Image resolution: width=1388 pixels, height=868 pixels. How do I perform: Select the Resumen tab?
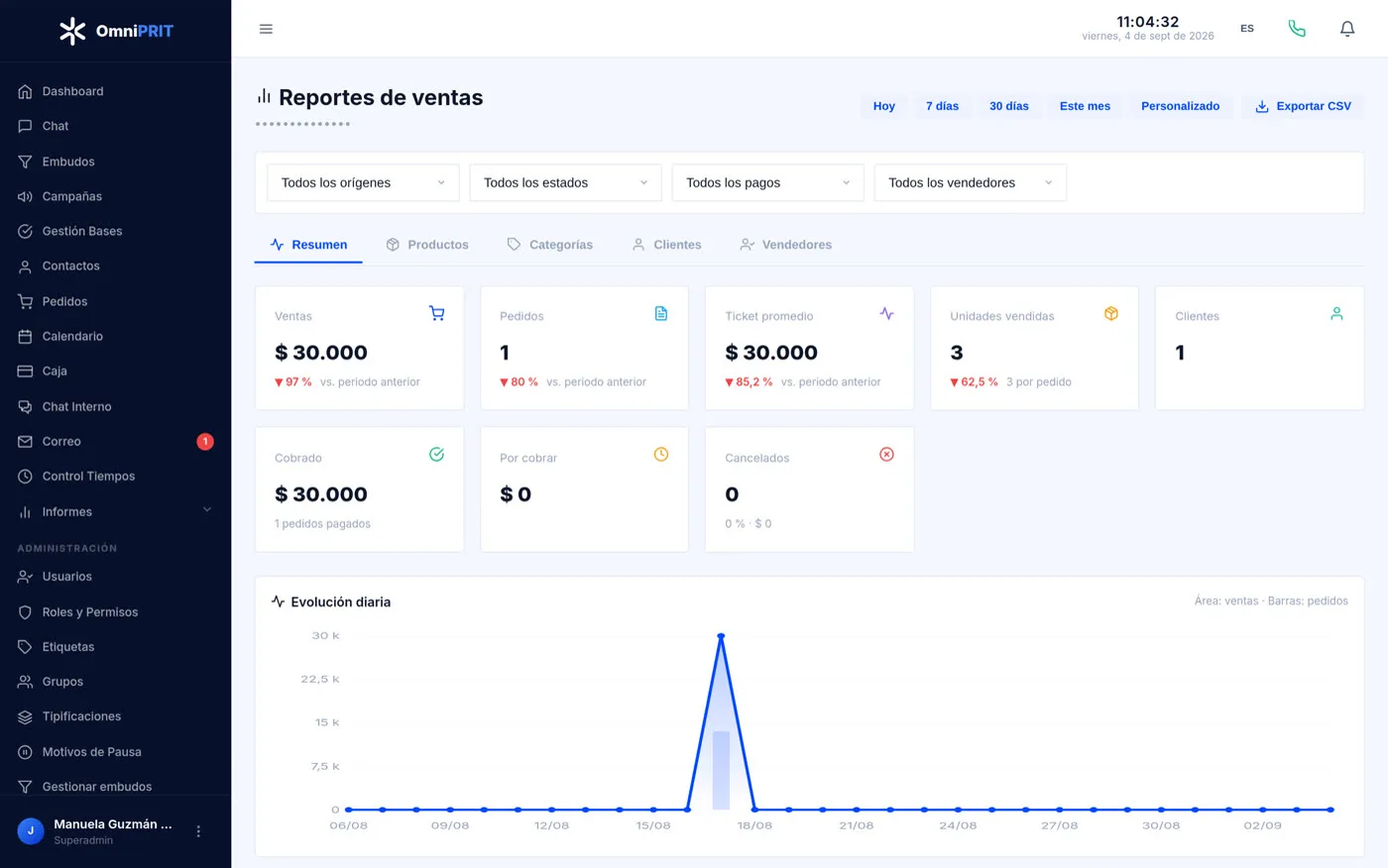click(308, 245)
